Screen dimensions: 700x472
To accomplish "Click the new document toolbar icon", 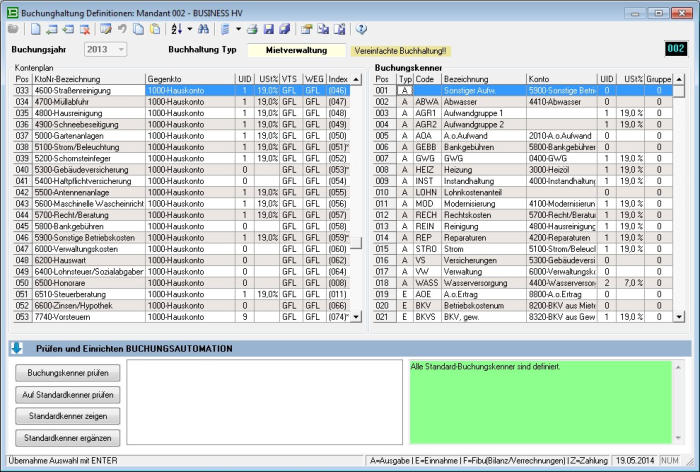I will point(35,29).
